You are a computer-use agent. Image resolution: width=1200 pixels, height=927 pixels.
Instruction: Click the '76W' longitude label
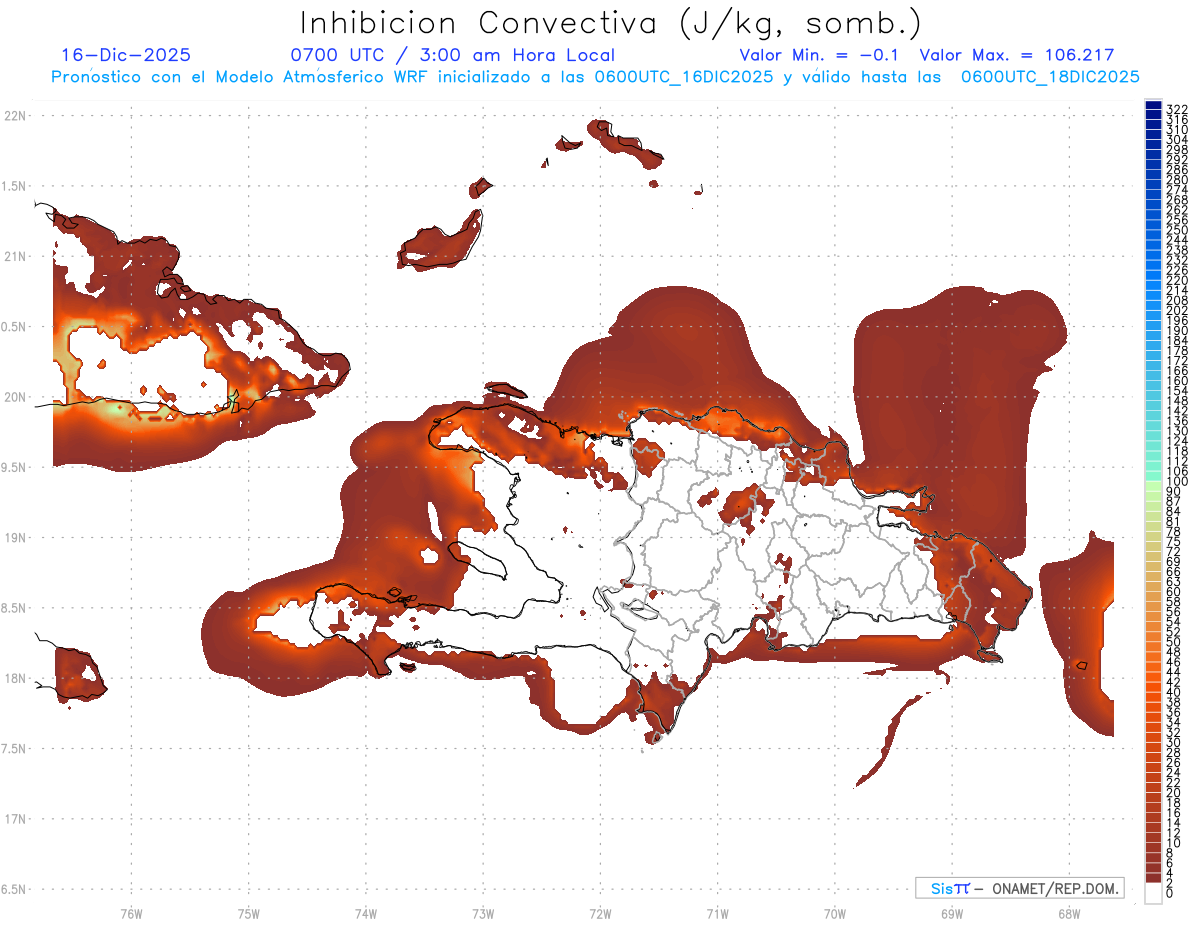pos(131,913)
